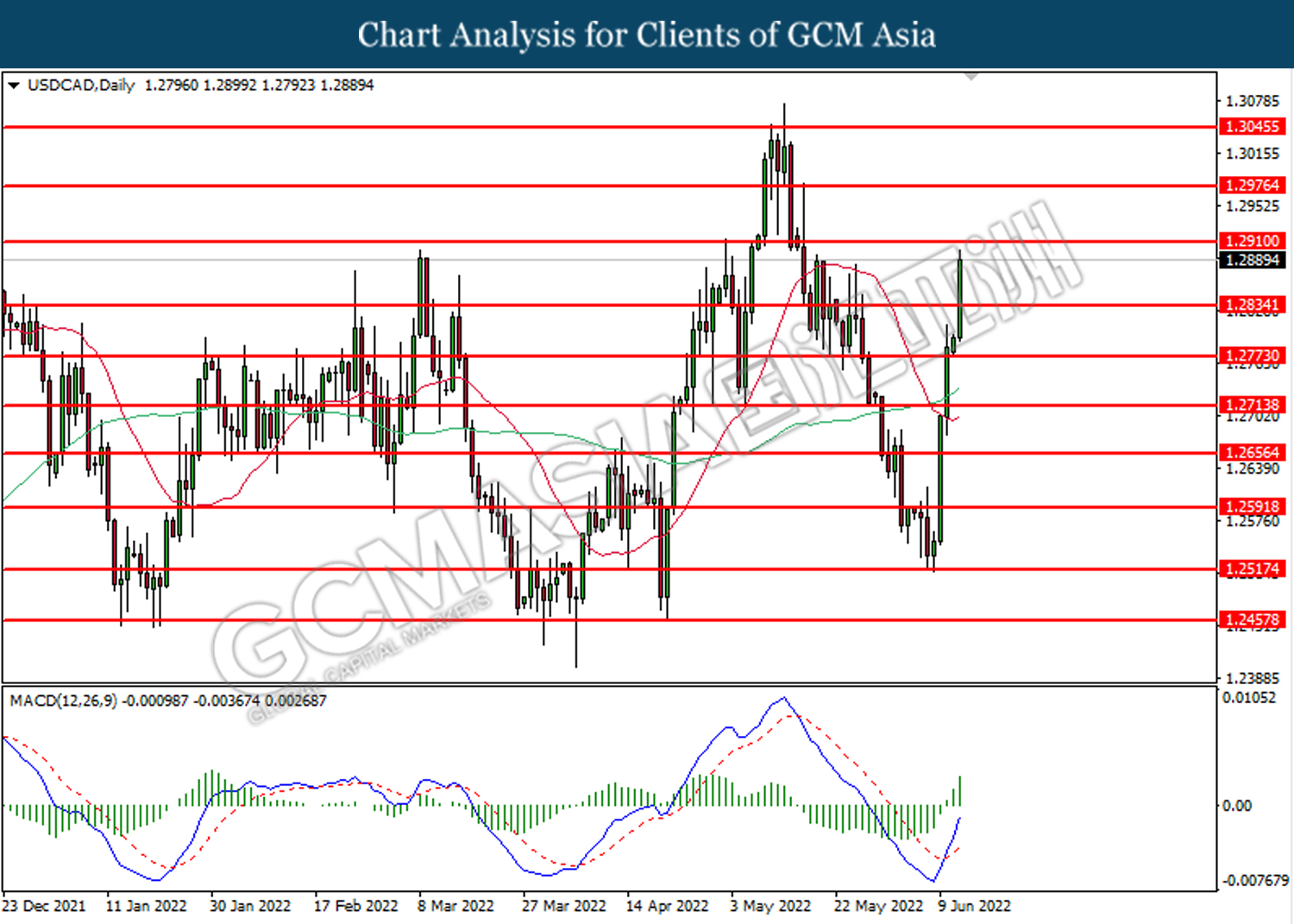The height and width of the screenshot is (924, 1294).
Task: Click the 22 May 2022 date label
Action: [x=878, y=906]
